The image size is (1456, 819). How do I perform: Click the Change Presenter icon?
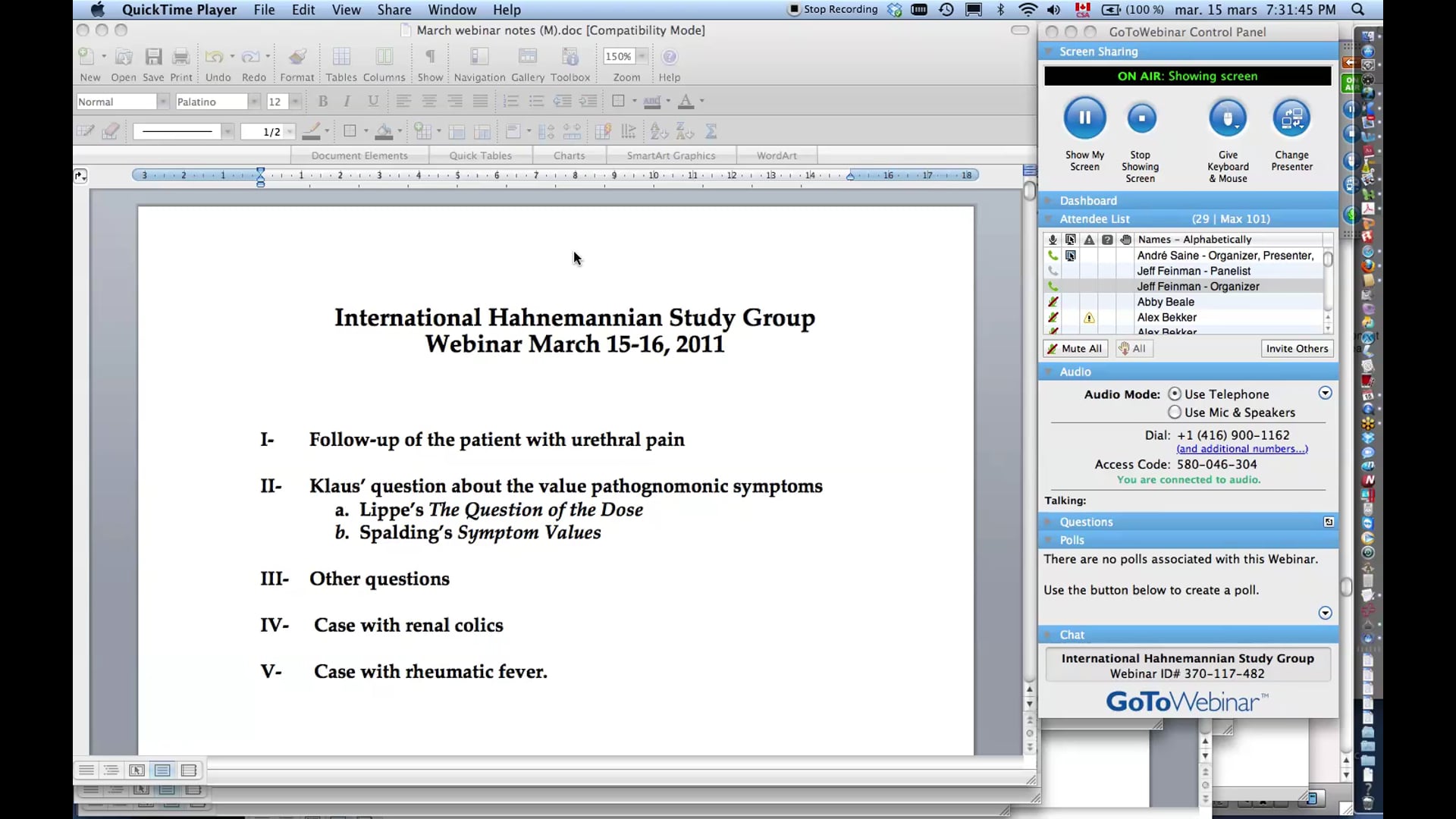(1291, 118)
